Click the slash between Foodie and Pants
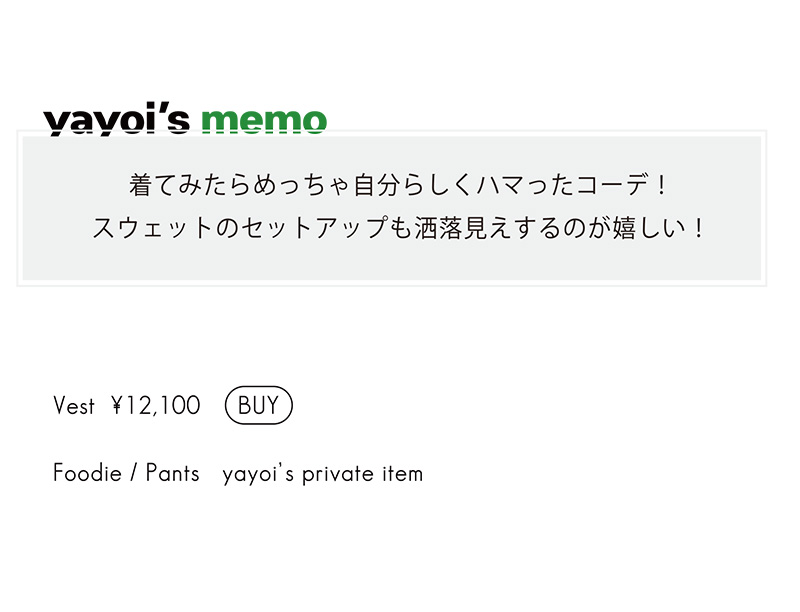This screenshot has width=800, height=612. coord(134,473)
